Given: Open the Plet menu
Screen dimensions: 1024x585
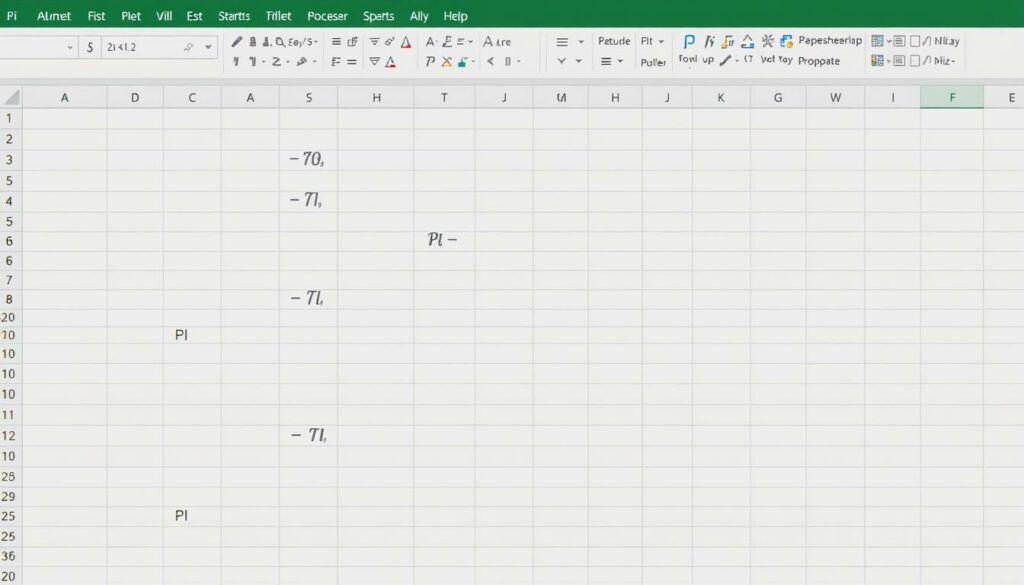Looking at the screenshot, I should 131,16.
